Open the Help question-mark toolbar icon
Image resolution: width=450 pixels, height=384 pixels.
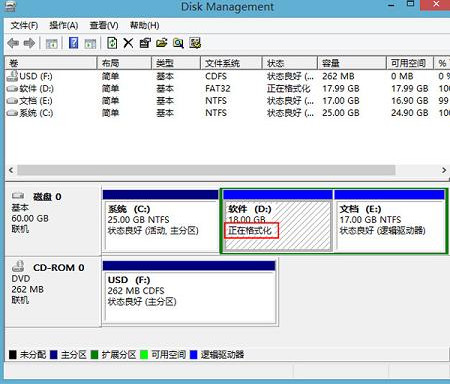coord(73,43)
